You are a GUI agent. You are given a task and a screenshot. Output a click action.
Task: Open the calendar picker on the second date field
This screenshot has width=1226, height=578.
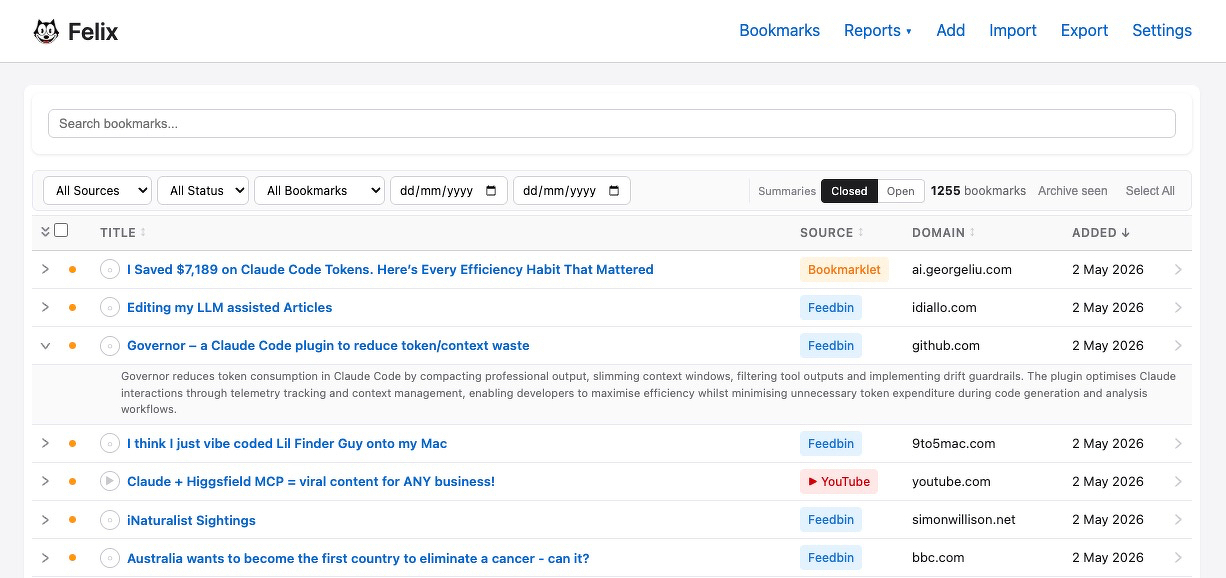(614, 190)
